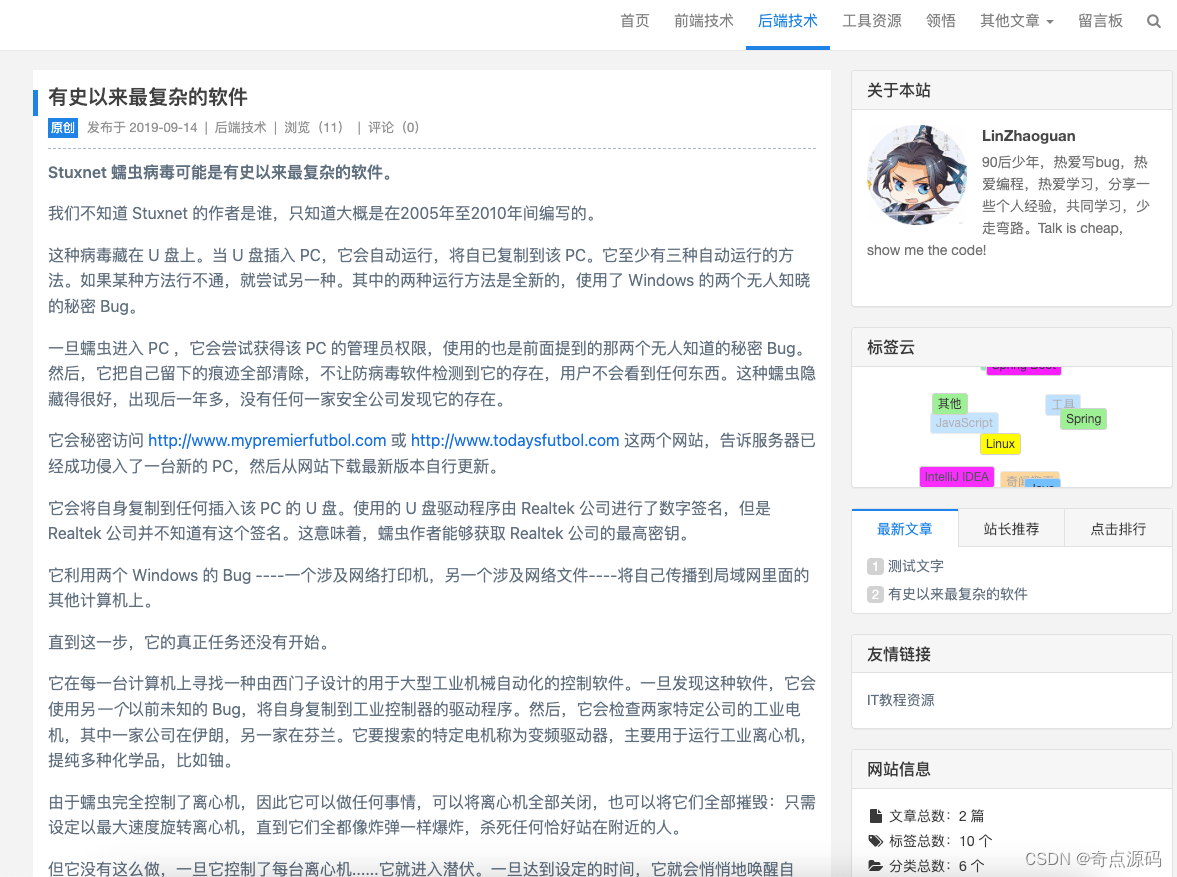The width and height of the screenshot is (1177, 877).
Task: Select the JavaScript tag
Action: [965, 423]
